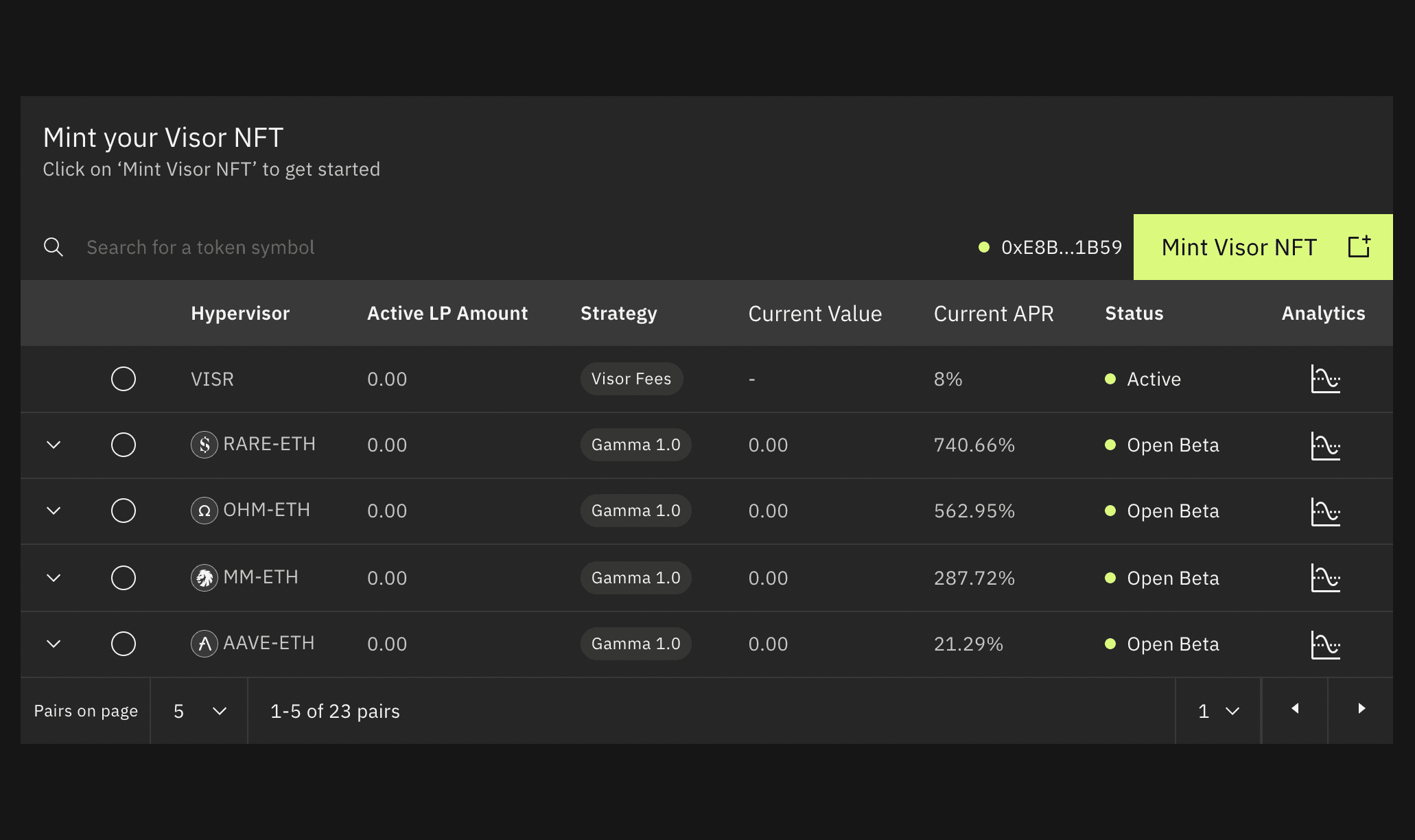
Task: Click the AAVE token logo icon
Action: [x=204, y=644]
